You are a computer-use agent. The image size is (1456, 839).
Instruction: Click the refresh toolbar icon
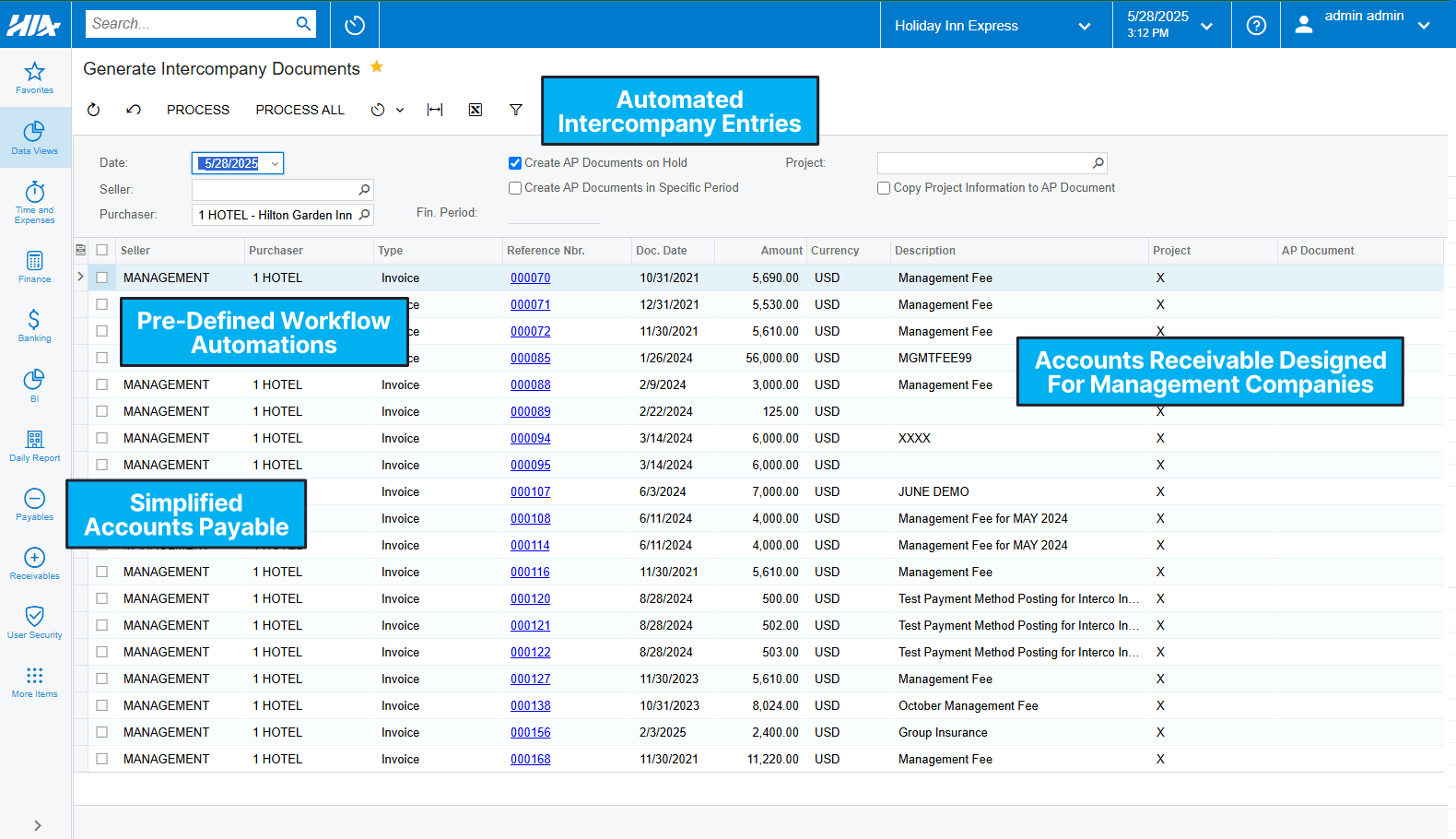[x=93, y=110]
